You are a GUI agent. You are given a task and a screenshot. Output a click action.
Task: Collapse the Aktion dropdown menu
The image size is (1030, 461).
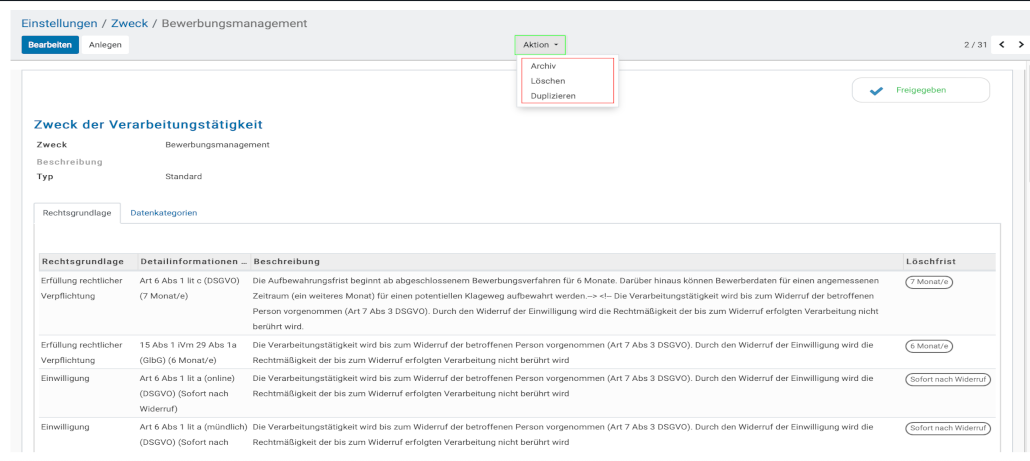point(540,45)
